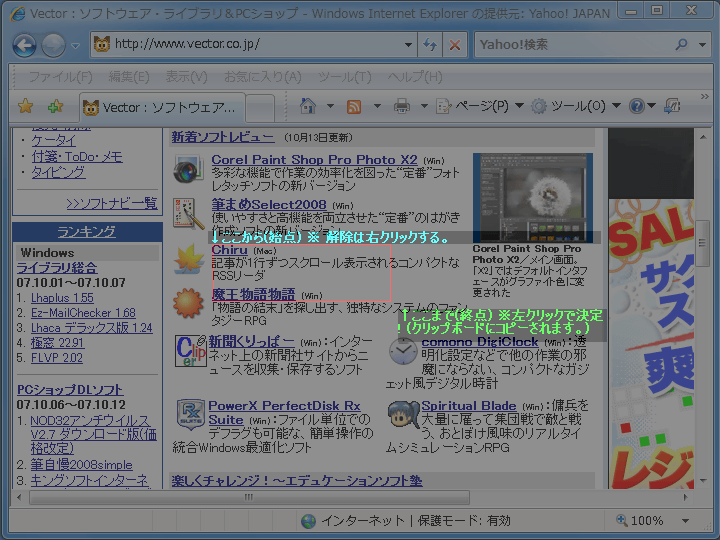
Task: Open the Print dropdown arrow
Action: point(424,107)
